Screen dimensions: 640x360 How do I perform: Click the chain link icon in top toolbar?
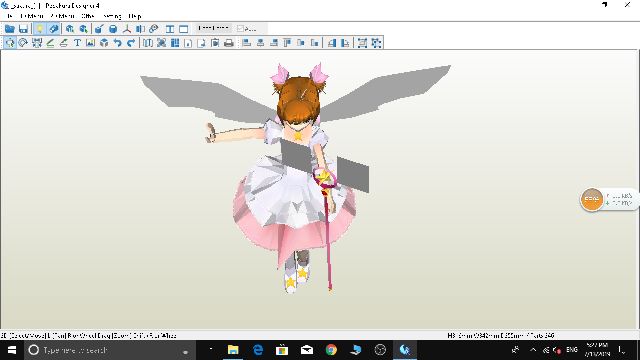pos(153,29)
